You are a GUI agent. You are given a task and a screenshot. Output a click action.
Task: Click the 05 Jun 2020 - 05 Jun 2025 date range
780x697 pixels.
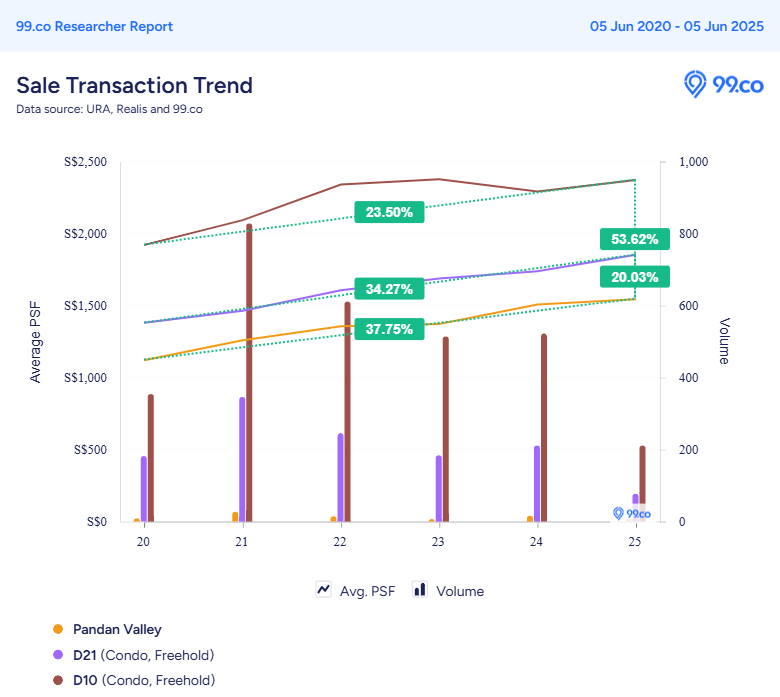click(677, 26)
